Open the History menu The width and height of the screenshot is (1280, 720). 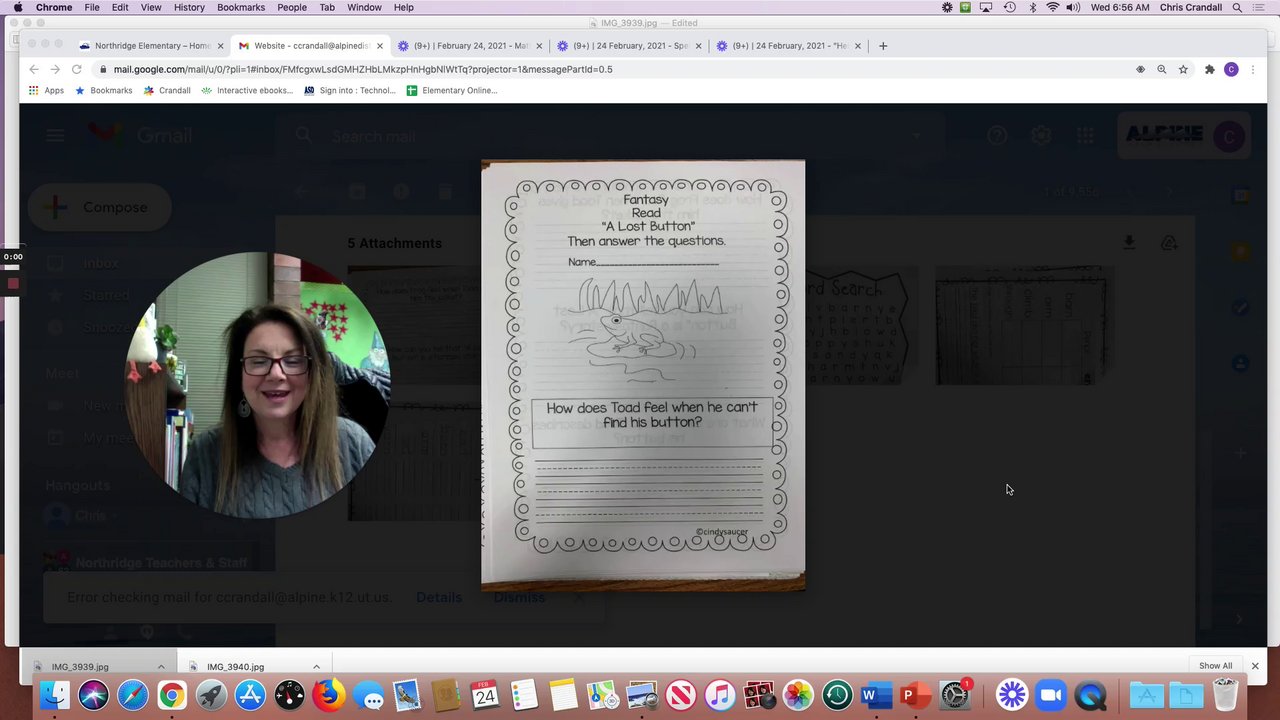click(189, 7)
